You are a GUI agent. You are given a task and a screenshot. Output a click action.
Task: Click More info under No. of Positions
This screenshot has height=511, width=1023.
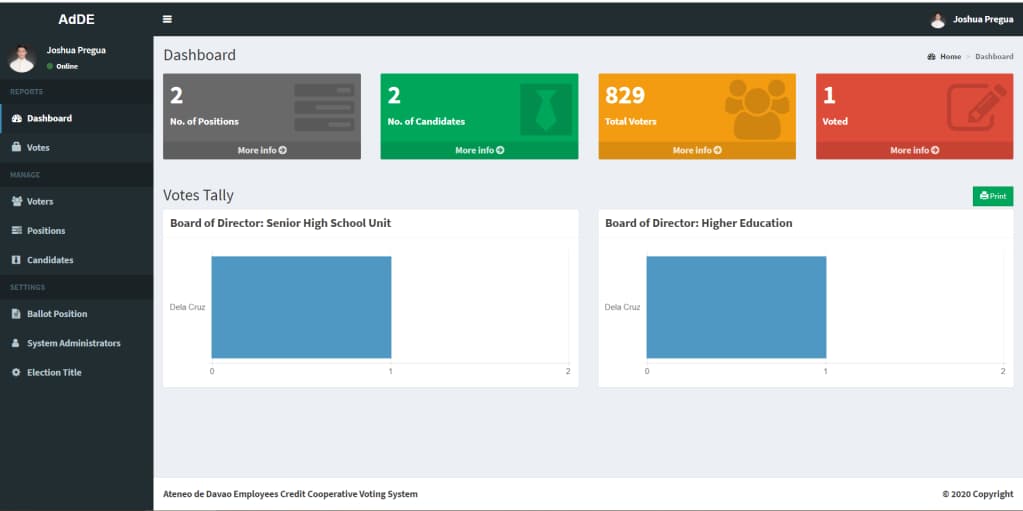(262, 150)
